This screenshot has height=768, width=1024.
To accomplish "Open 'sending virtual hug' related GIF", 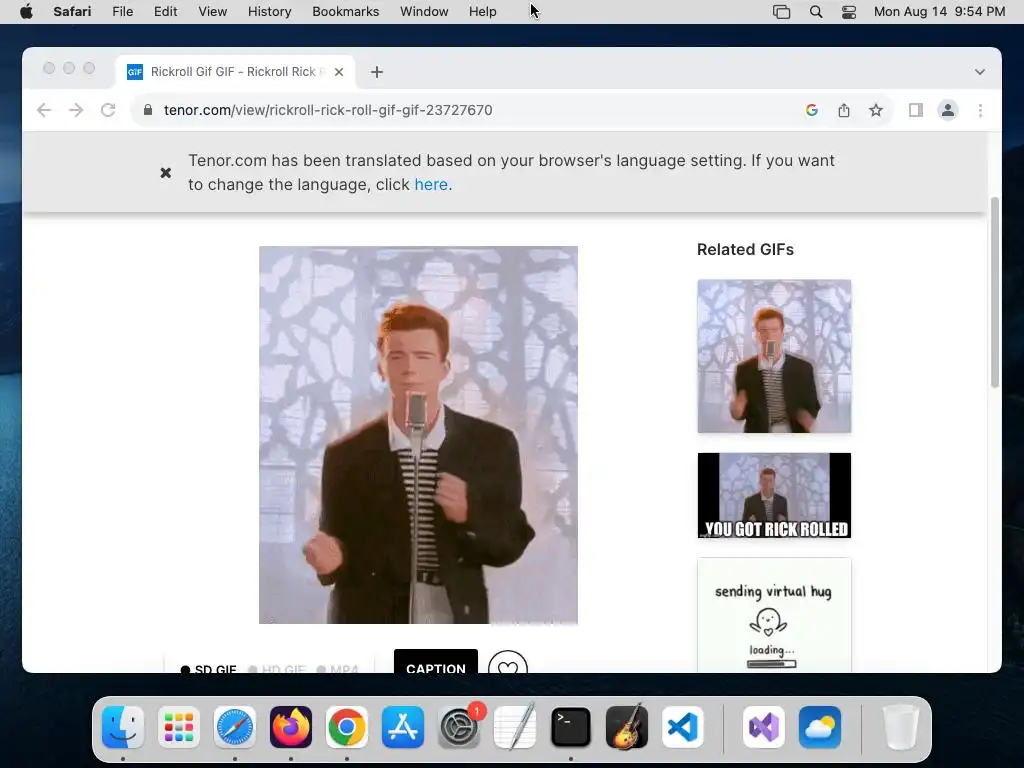I will click(774, 615).
